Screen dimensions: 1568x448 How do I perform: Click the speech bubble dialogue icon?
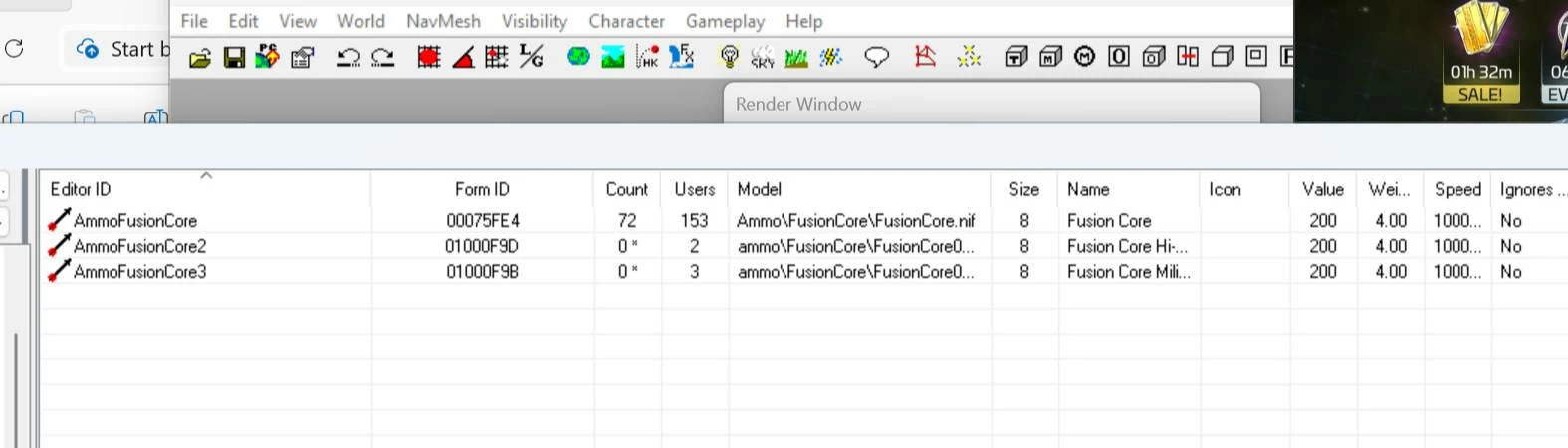click(x=876, y=57)
